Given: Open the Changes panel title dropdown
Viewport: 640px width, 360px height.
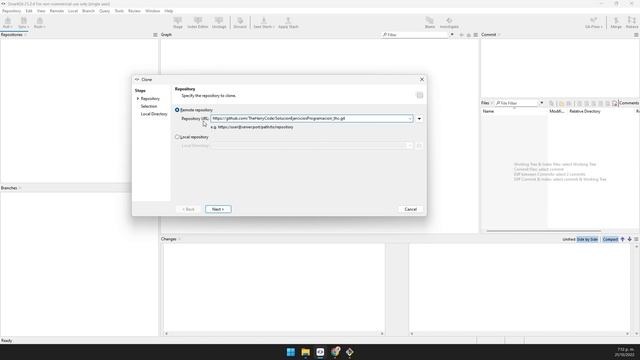Looking at the screenshot, I should pos(179,239).
